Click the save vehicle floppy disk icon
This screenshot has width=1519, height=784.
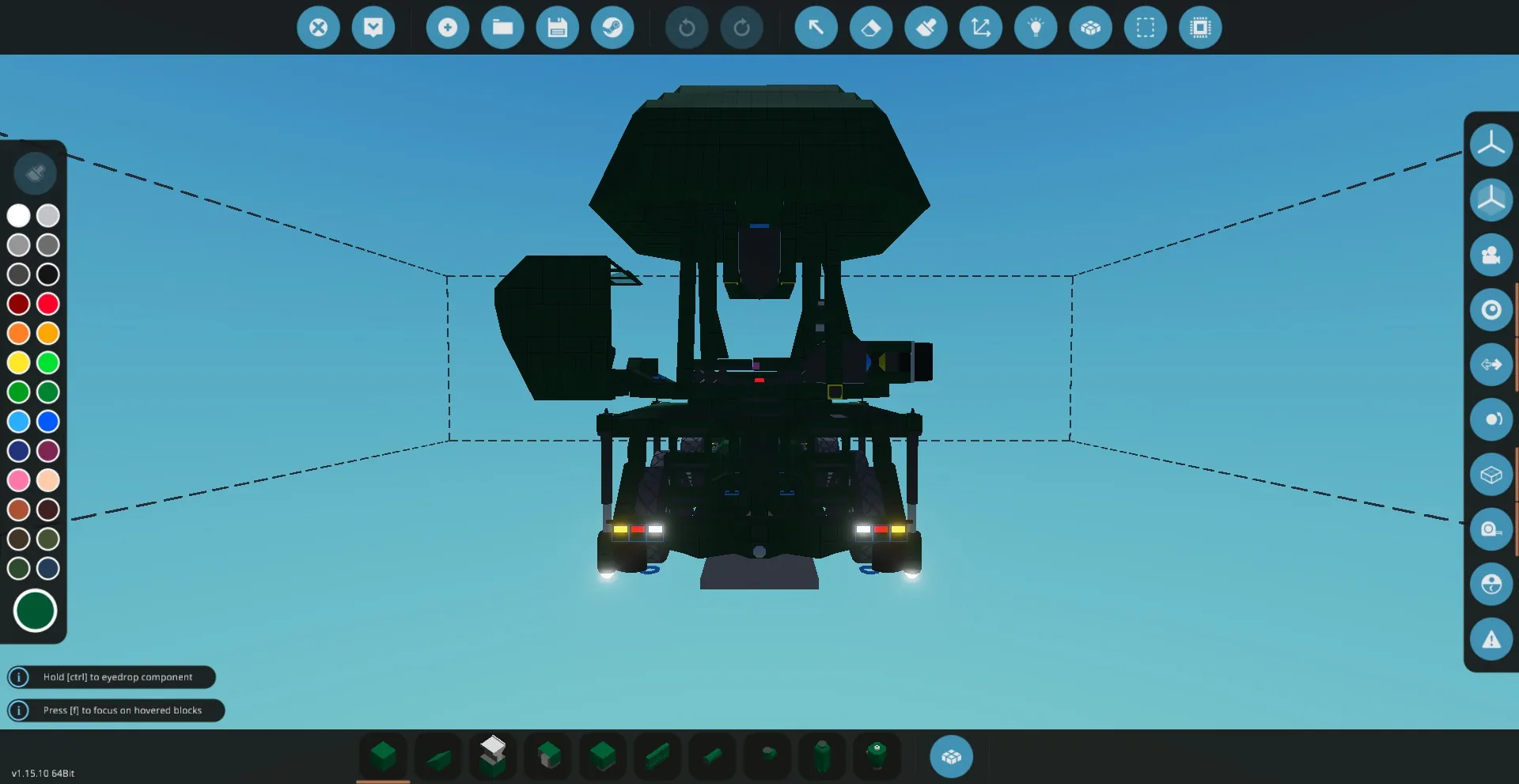pyautogui.click(x=557, y=28)
